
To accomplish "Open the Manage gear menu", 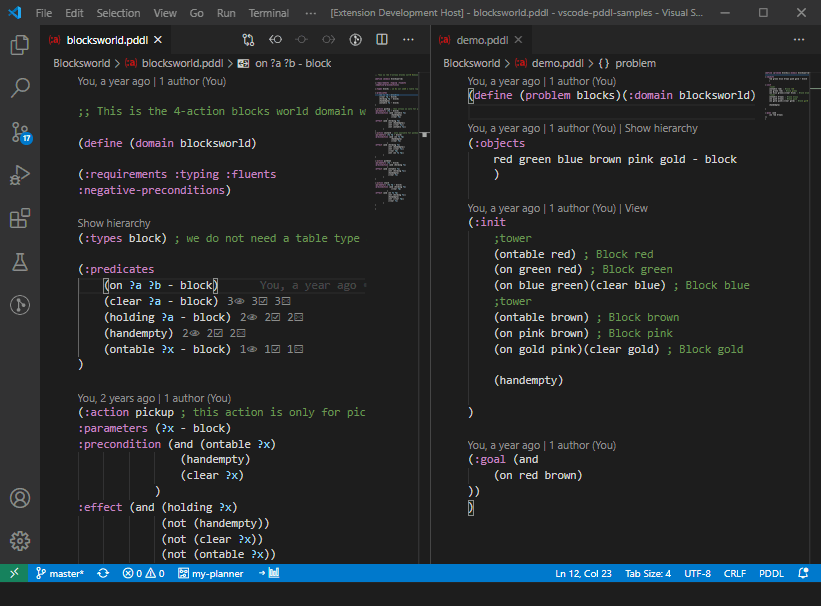I will pos(19,541).
